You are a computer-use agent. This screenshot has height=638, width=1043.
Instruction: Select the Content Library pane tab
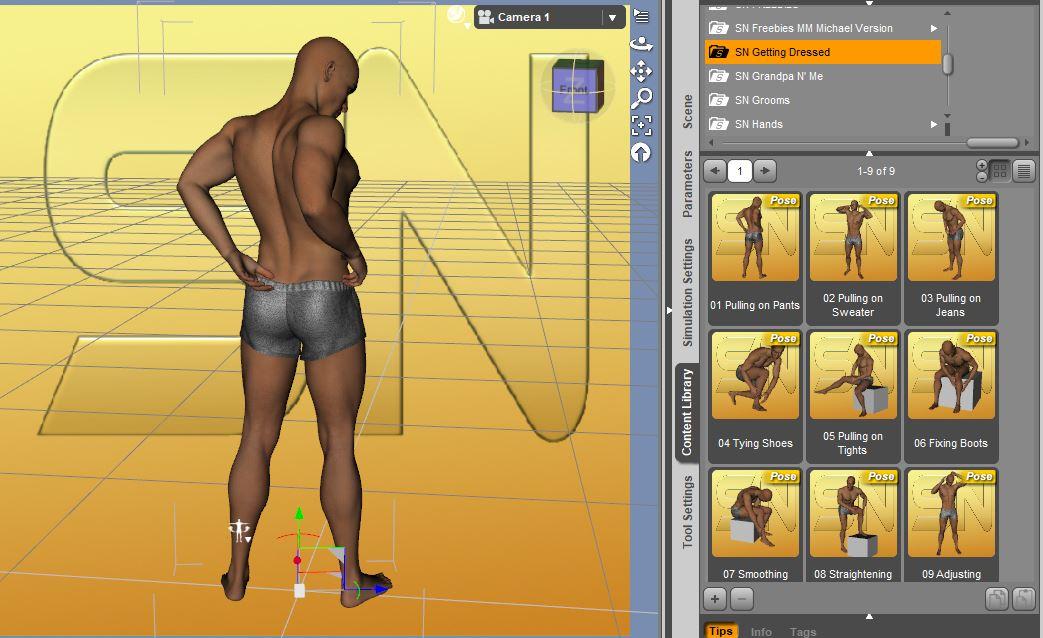click(x=687, y=412)
